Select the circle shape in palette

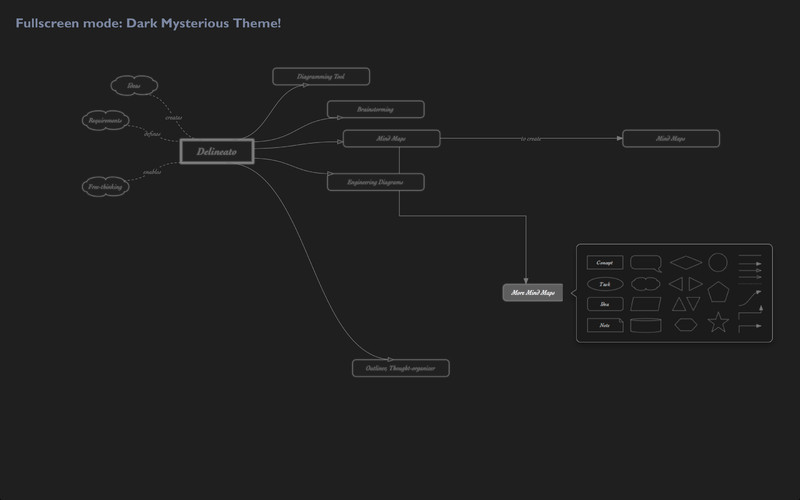tap(717, 262)
